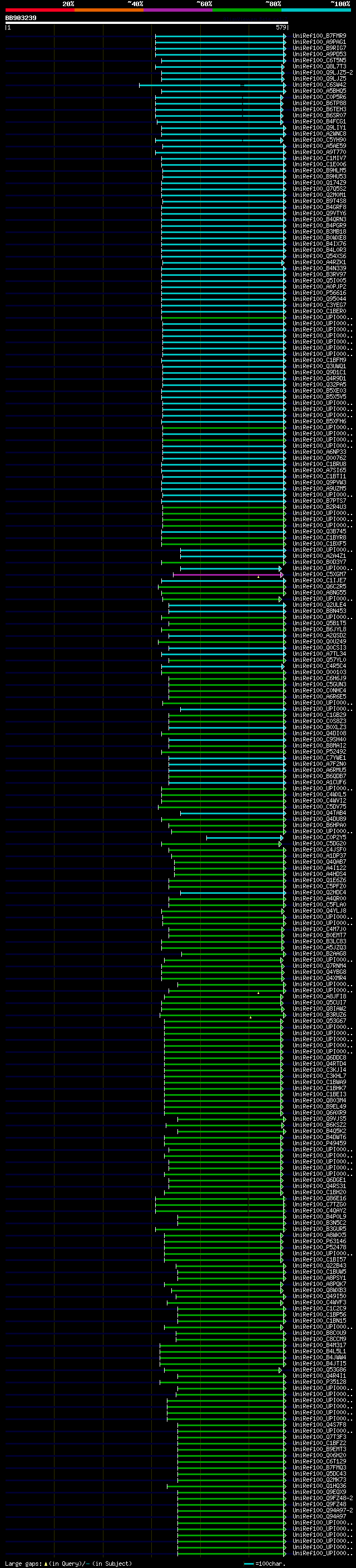Select hit label UniRef100_C0P2Y5
This screenshot has height=1568, width=356.
point(319,838)
